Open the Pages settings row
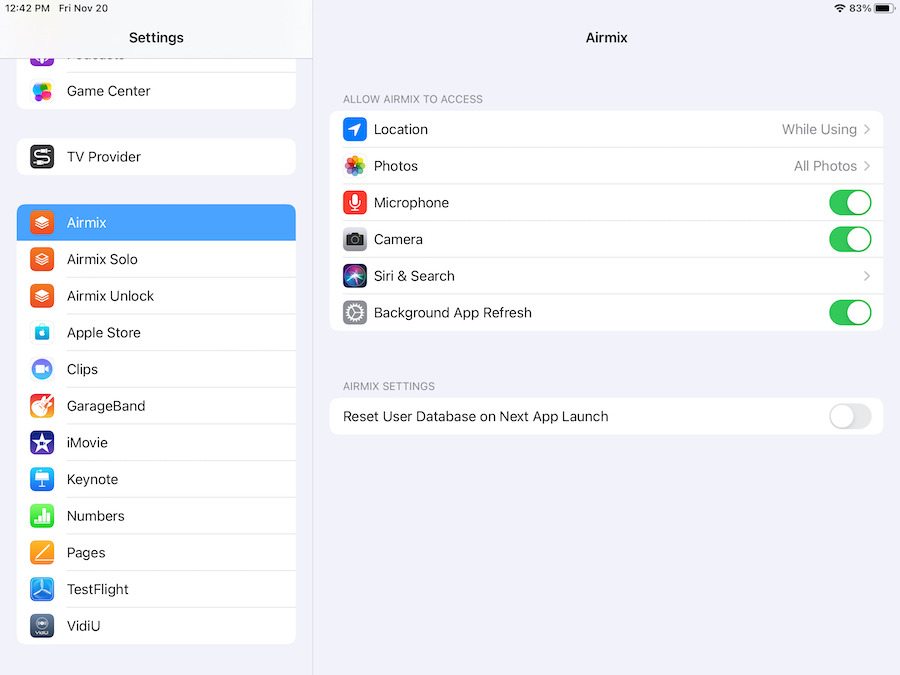The width and height of the screenshot is (900, 675). coord(86,553)
